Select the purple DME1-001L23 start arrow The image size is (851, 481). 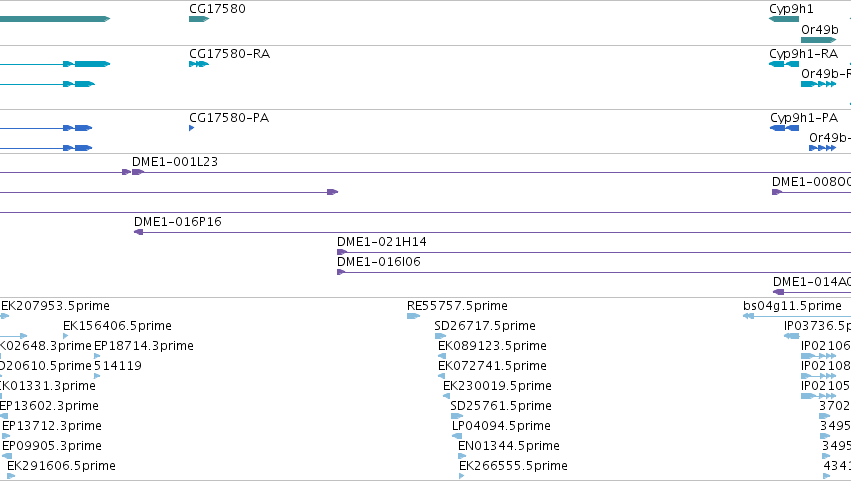(138, 172)
